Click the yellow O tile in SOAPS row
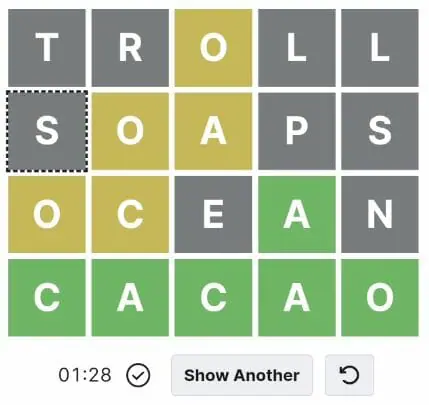Screen dimensions: 429x405 click(130, 131)
